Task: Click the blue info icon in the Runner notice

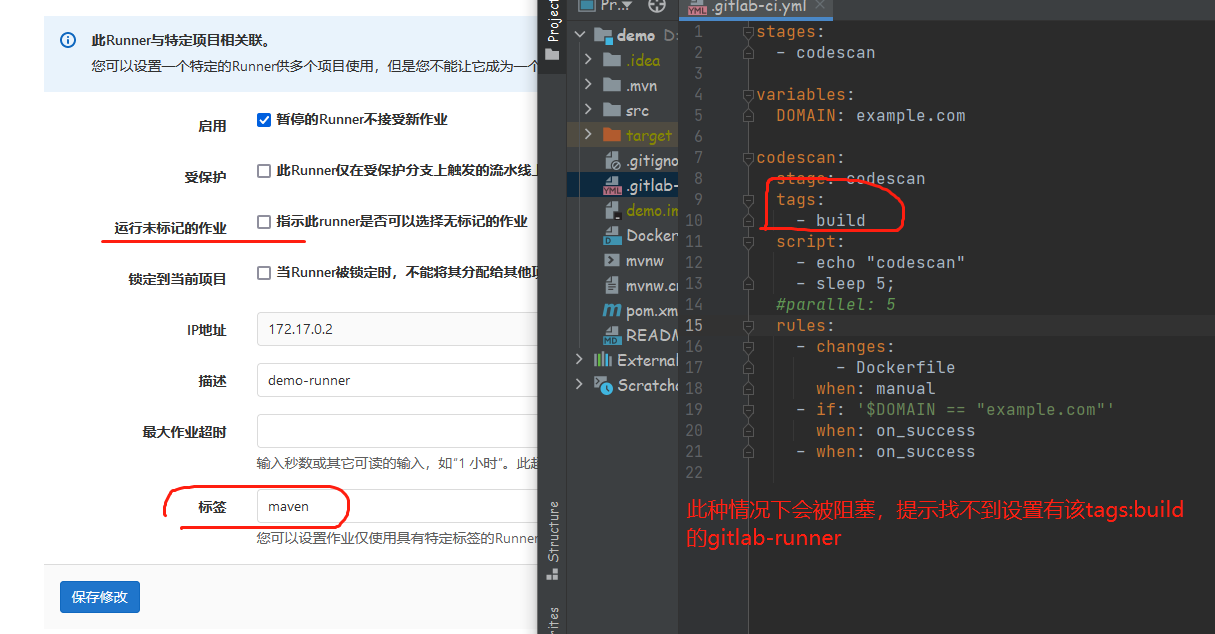Action: 68,41
